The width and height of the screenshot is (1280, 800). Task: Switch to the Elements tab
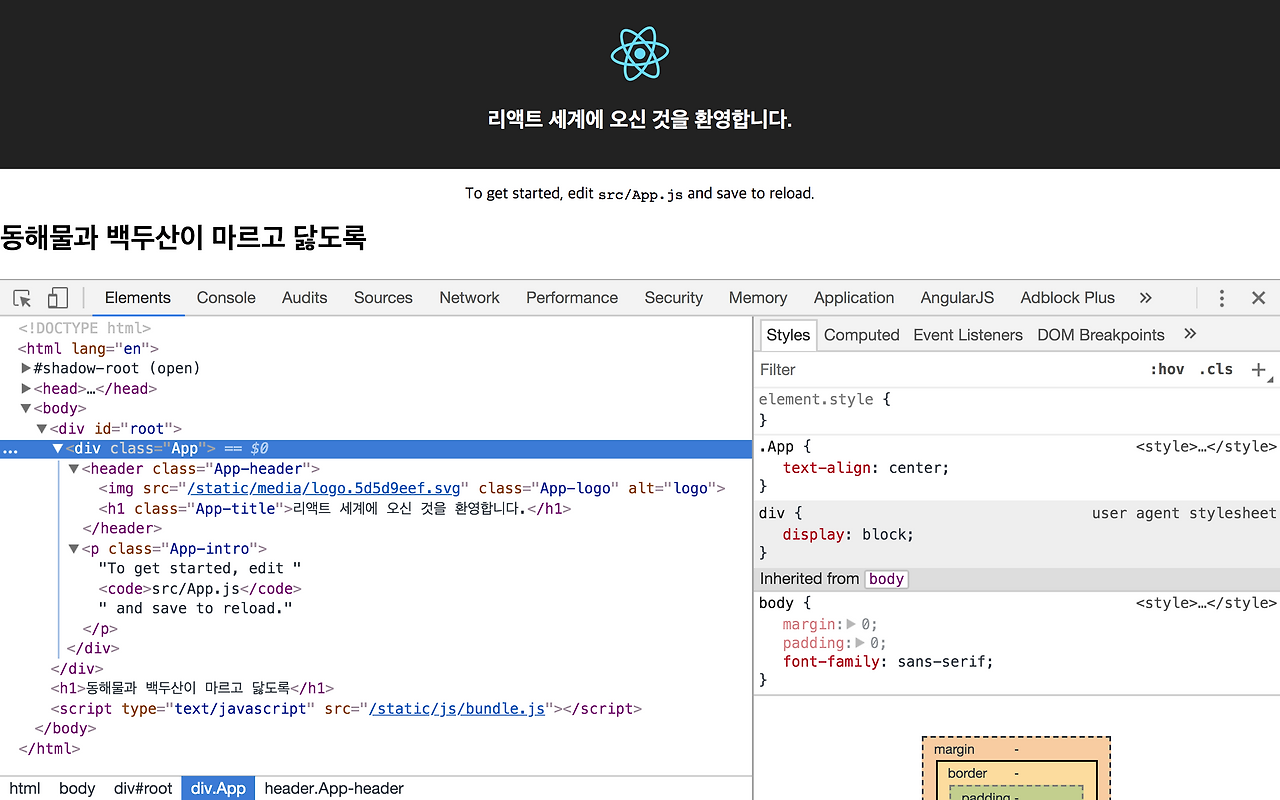tap(138, 298)
